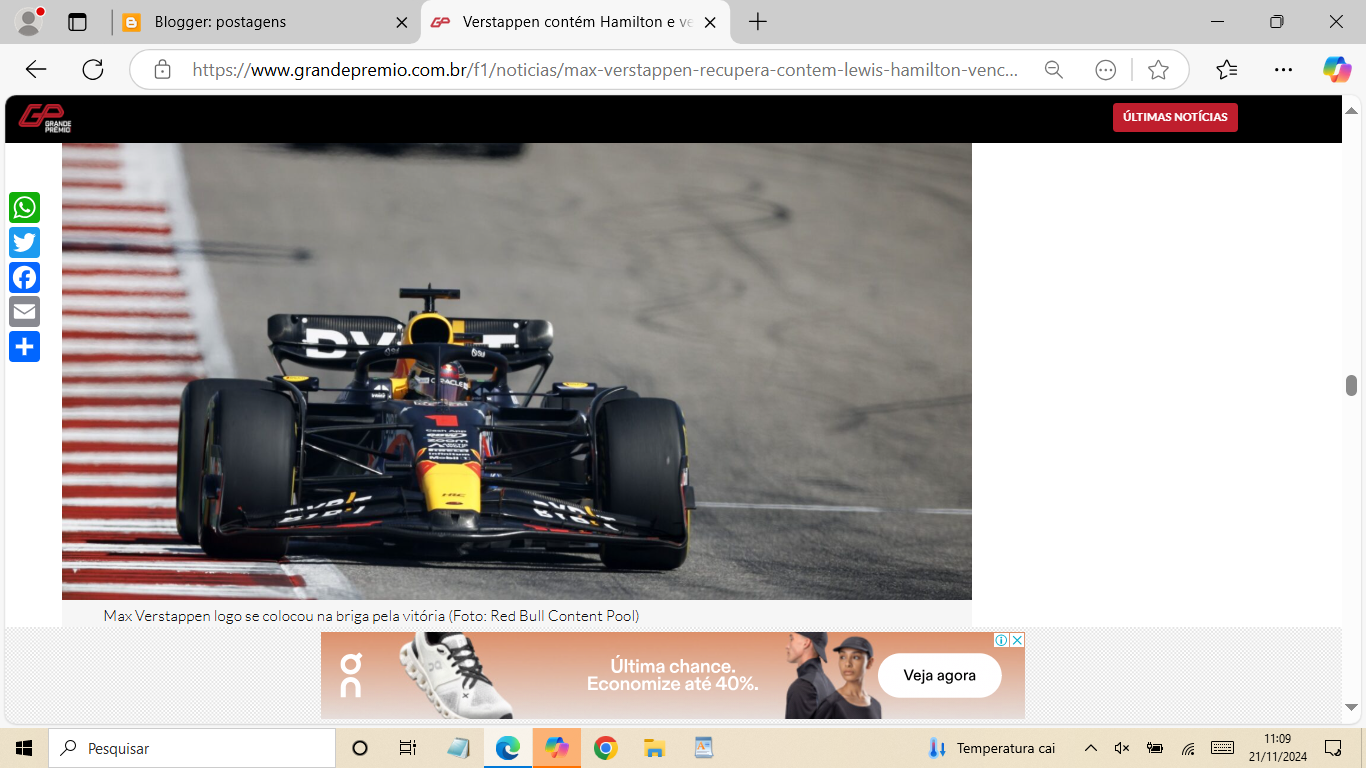This screenshot has width=1366, height=768.
Task: Open the tab actions menu
Action: (x=77, y=22)
